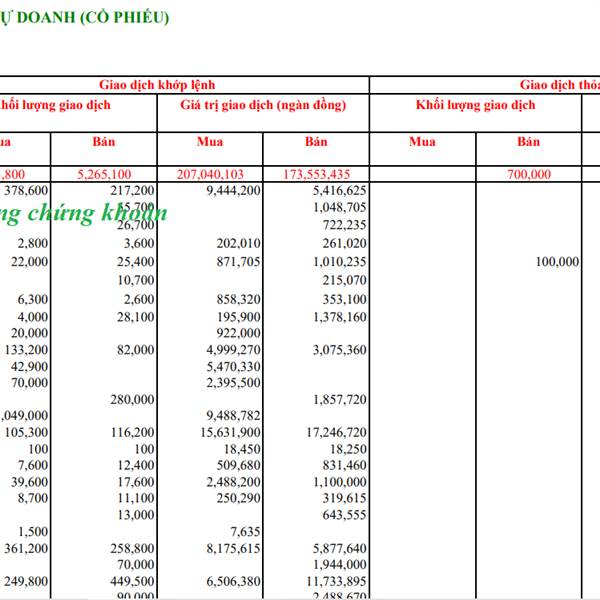
Task: Select cell 7,635
Action: [x=245, y=532]
